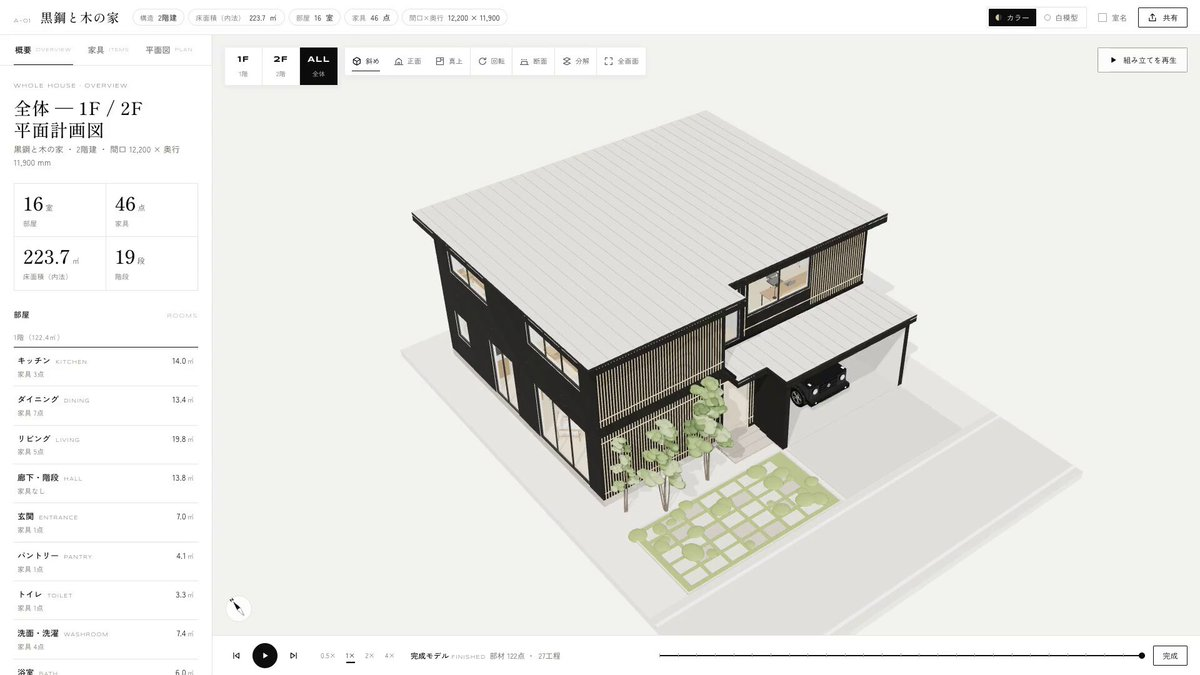Viewport: 1200px width, 675px height.
Task: Set playback speed to 0.5×
Action: coord(327,656)
